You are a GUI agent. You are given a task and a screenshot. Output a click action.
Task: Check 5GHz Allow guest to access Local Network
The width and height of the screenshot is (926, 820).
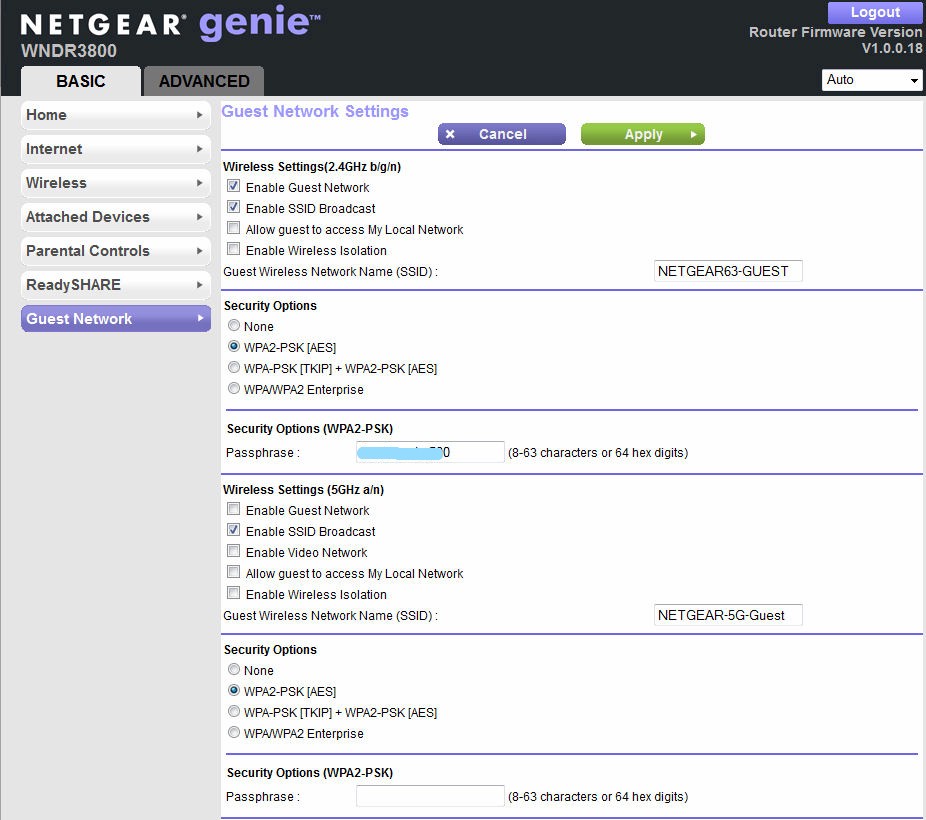click(234, 572)
